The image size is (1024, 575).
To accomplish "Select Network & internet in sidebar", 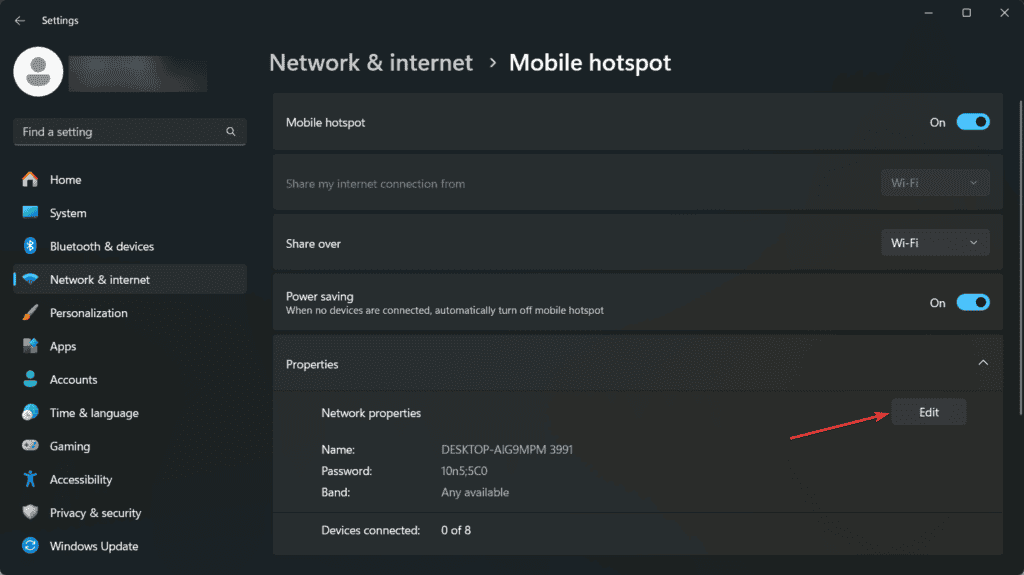I will pos(130,280).
